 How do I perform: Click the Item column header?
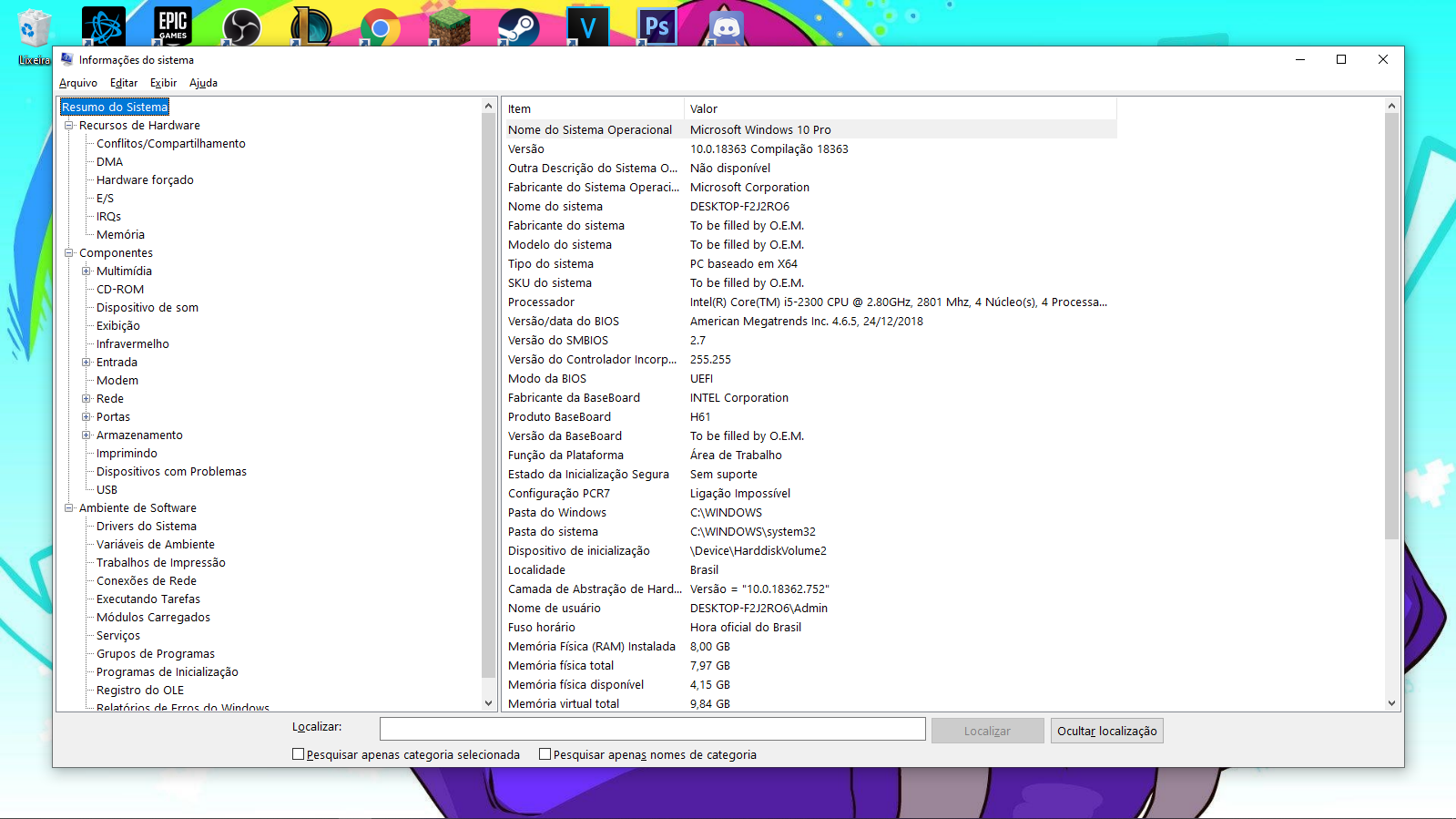pos(593,108)
